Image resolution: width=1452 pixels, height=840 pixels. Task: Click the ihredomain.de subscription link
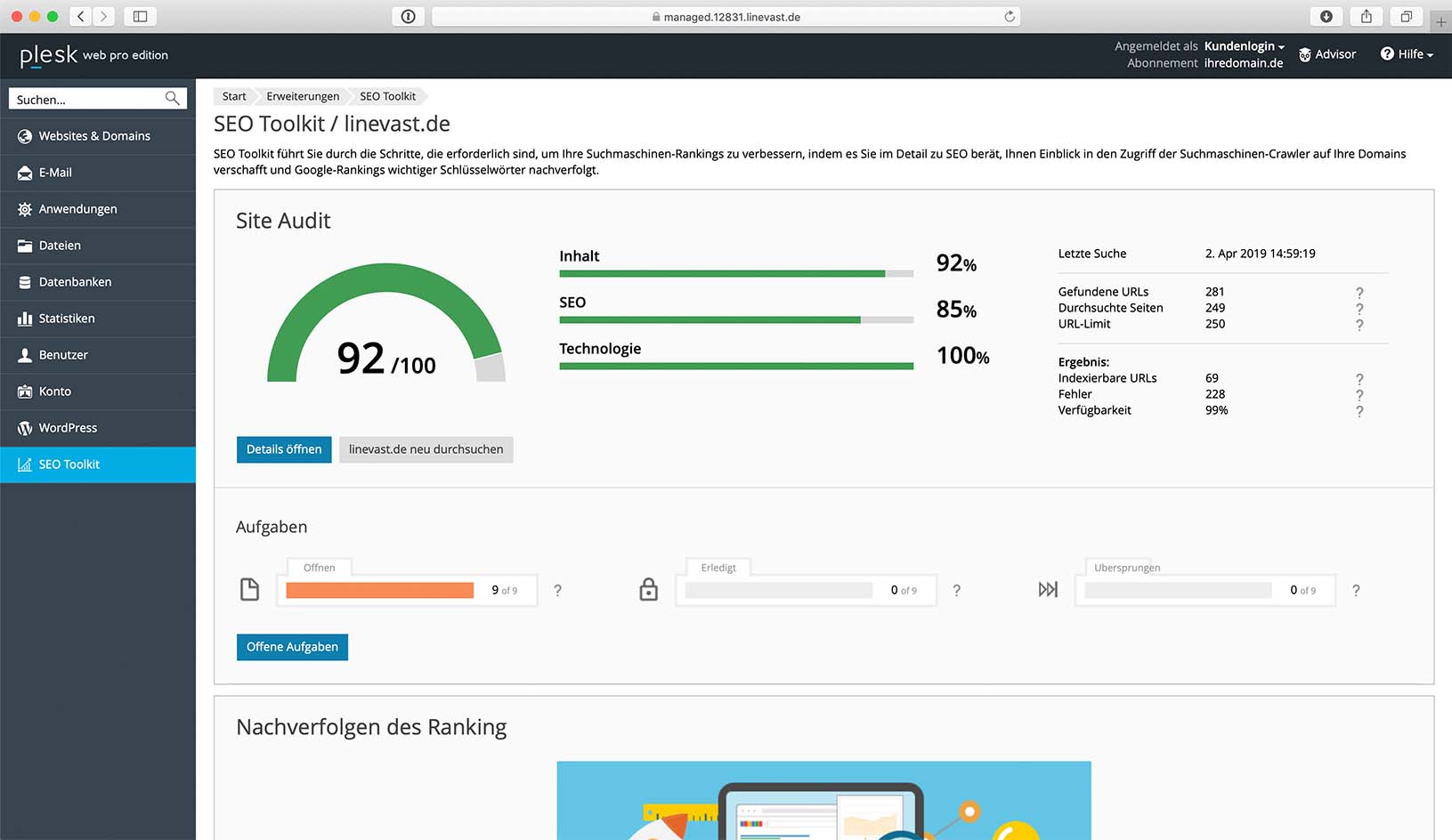pos(1244,63)
